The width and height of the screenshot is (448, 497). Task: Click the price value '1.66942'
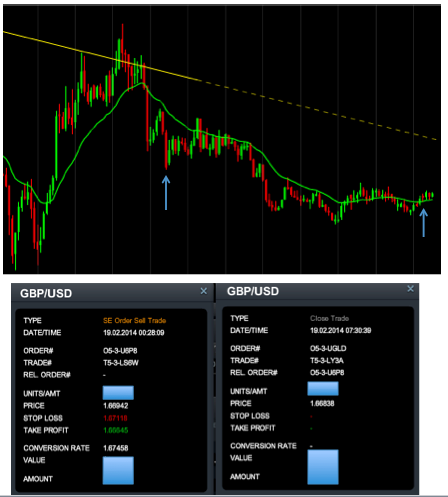click(116, 406)
